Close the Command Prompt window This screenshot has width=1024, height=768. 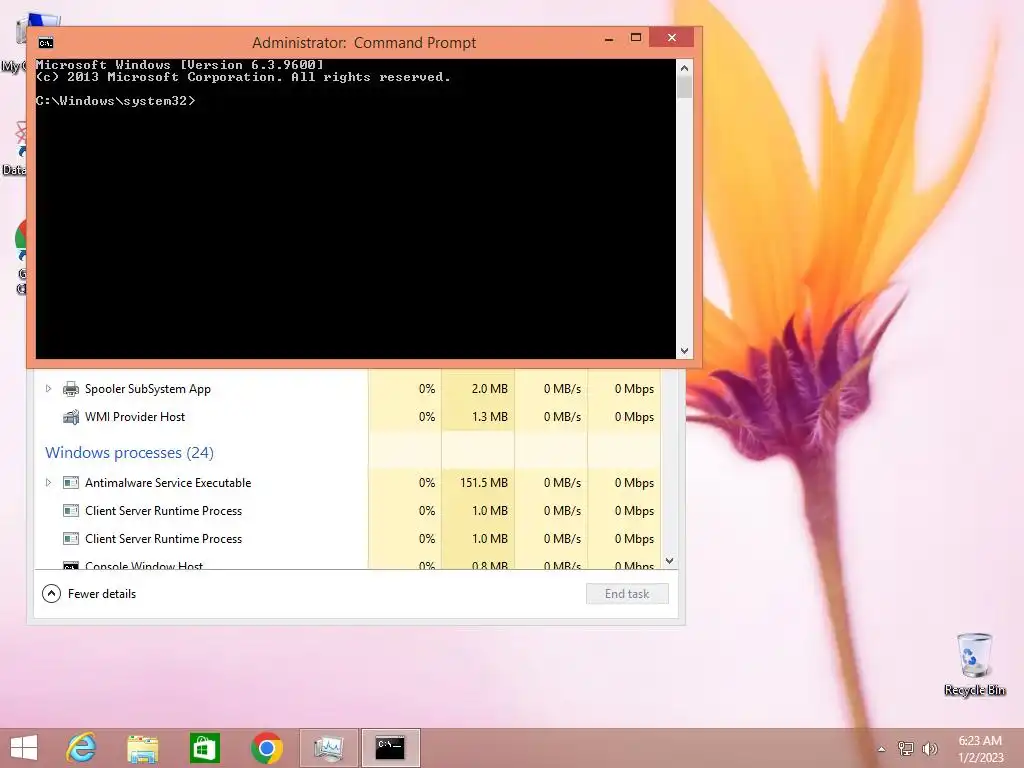(x=672, y=38)
